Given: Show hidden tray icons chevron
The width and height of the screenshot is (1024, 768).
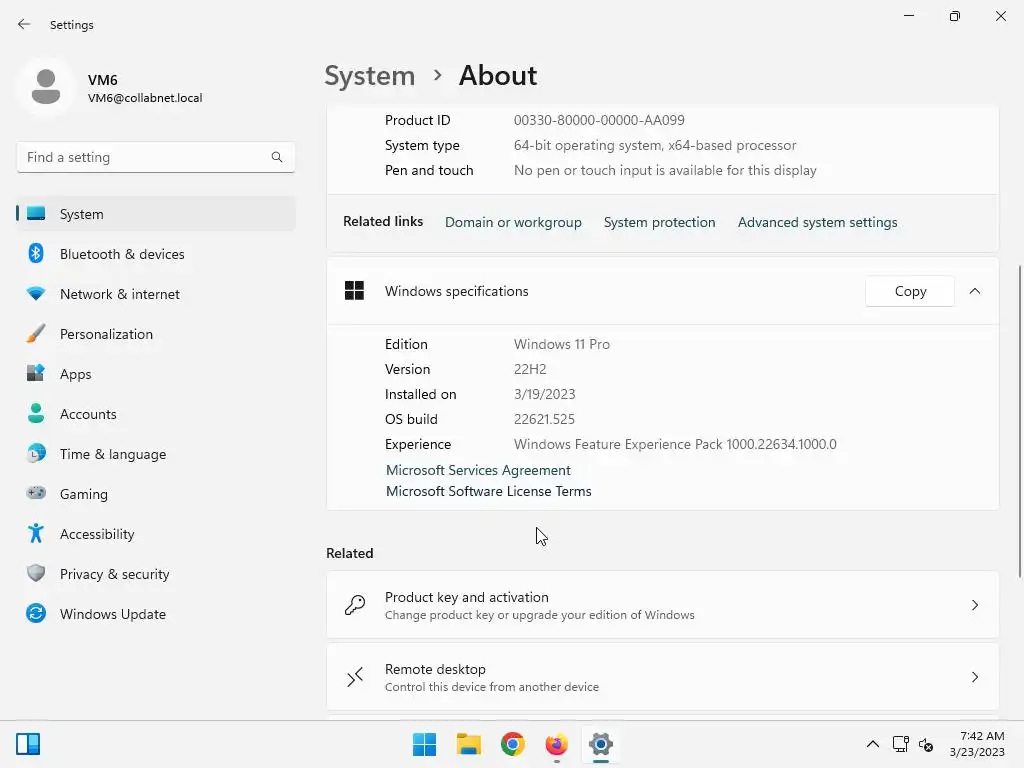Looking at the screenshot, I should pos(872,744).
